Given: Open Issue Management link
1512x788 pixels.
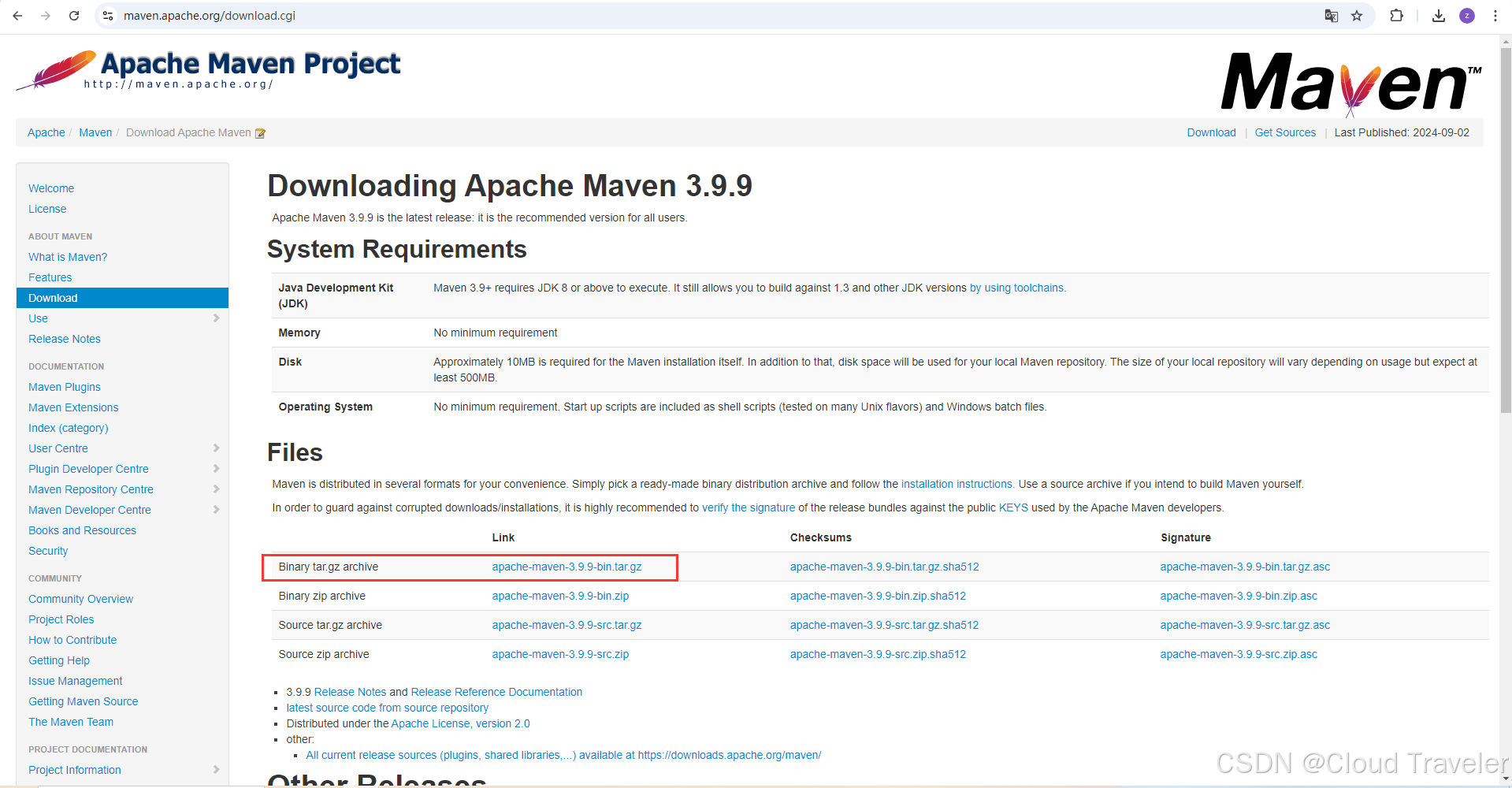Looking at the screenshot, I should tap(76, 681).
